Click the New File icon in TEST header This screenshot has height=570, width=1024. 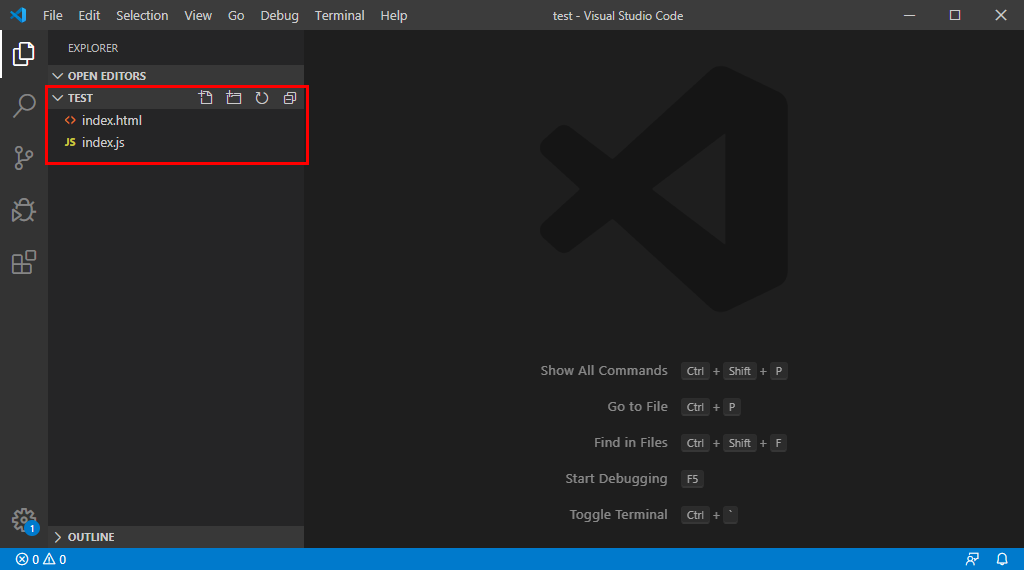(206, 98)
